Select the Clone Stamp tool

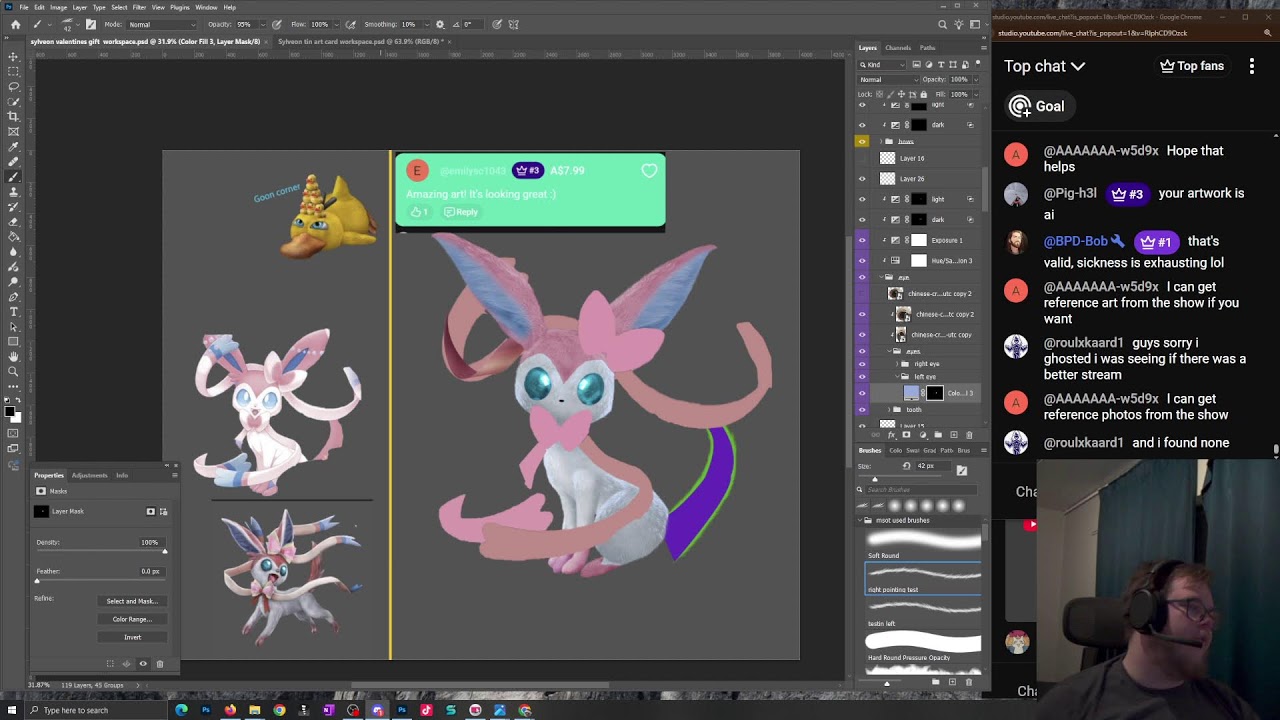tap(14, 192)
